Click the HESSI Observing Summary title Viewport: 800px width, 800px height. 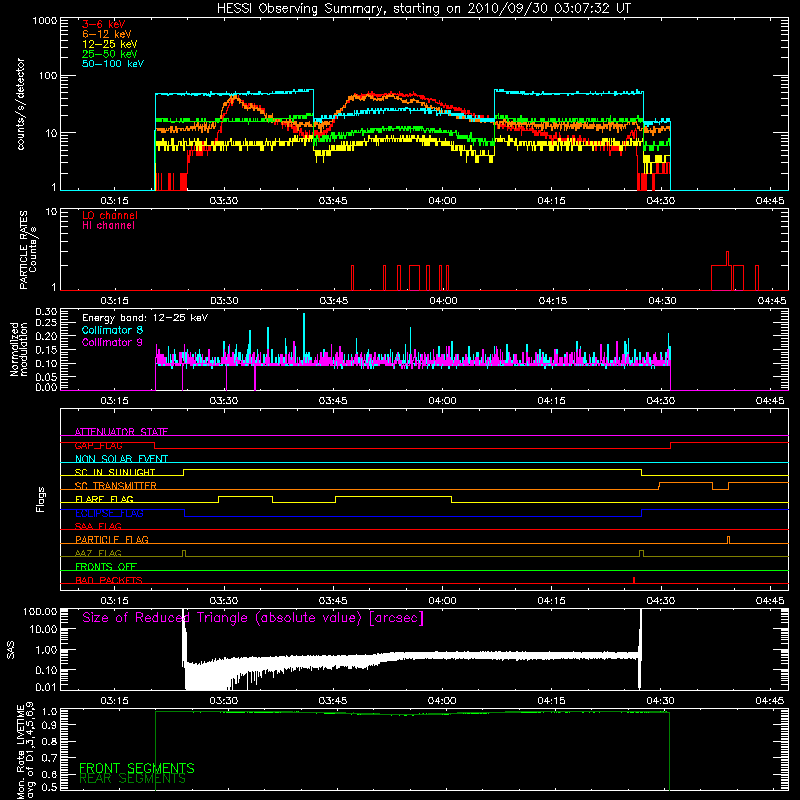click(423, 9)
